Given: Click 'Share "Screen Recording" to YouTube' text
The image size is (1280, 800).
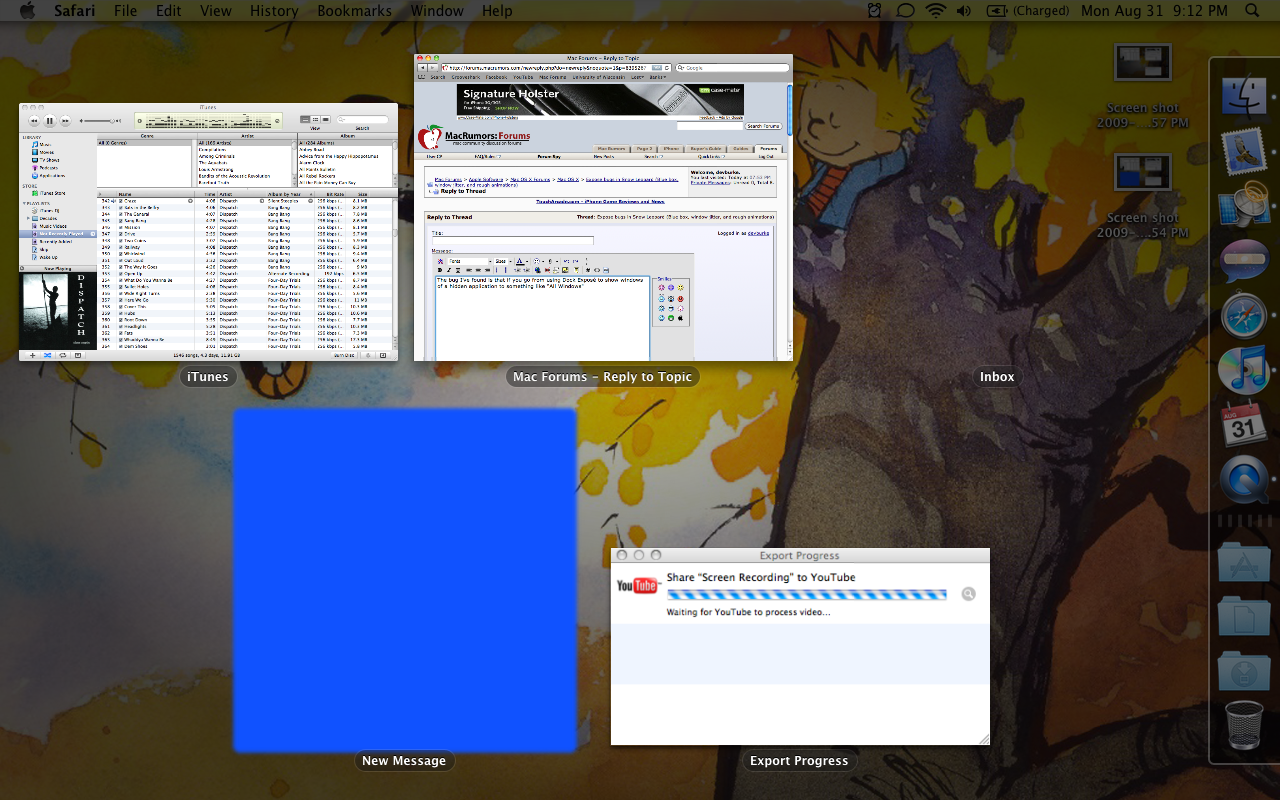Looking at the screenshot, I should point(761,577).
